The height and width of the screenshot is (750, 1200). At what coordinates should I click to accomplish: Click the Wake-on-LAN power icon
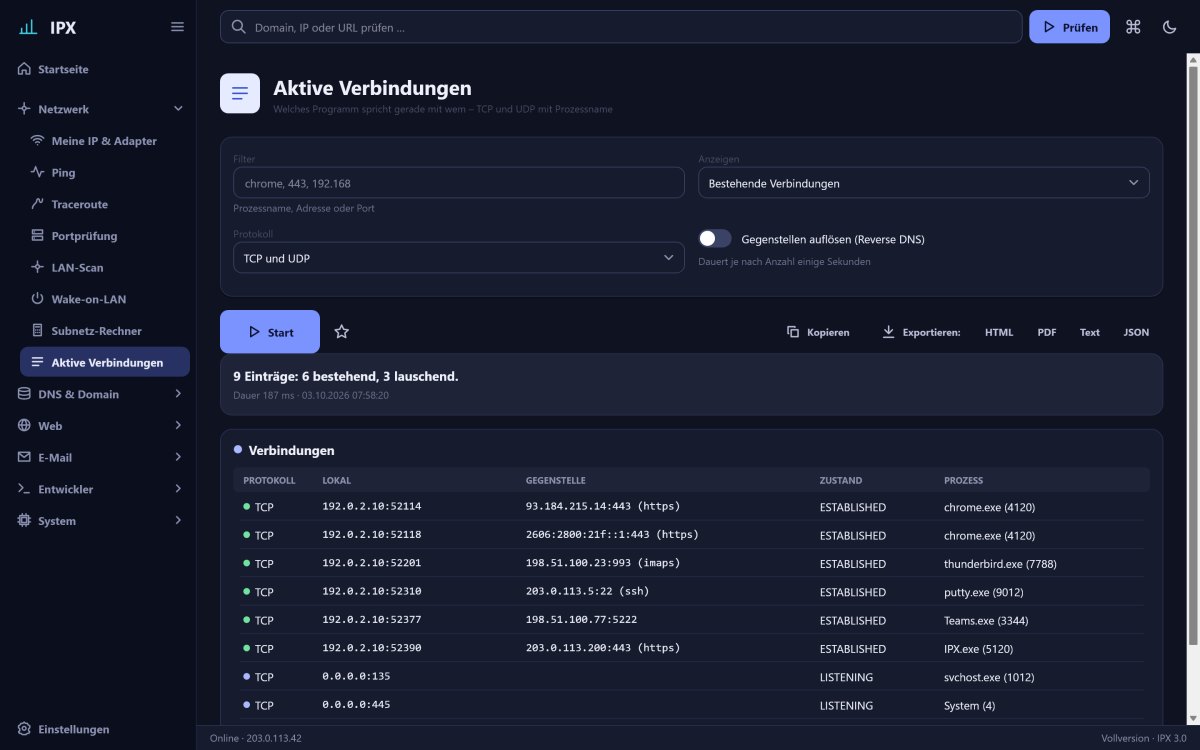coord(38,299)
